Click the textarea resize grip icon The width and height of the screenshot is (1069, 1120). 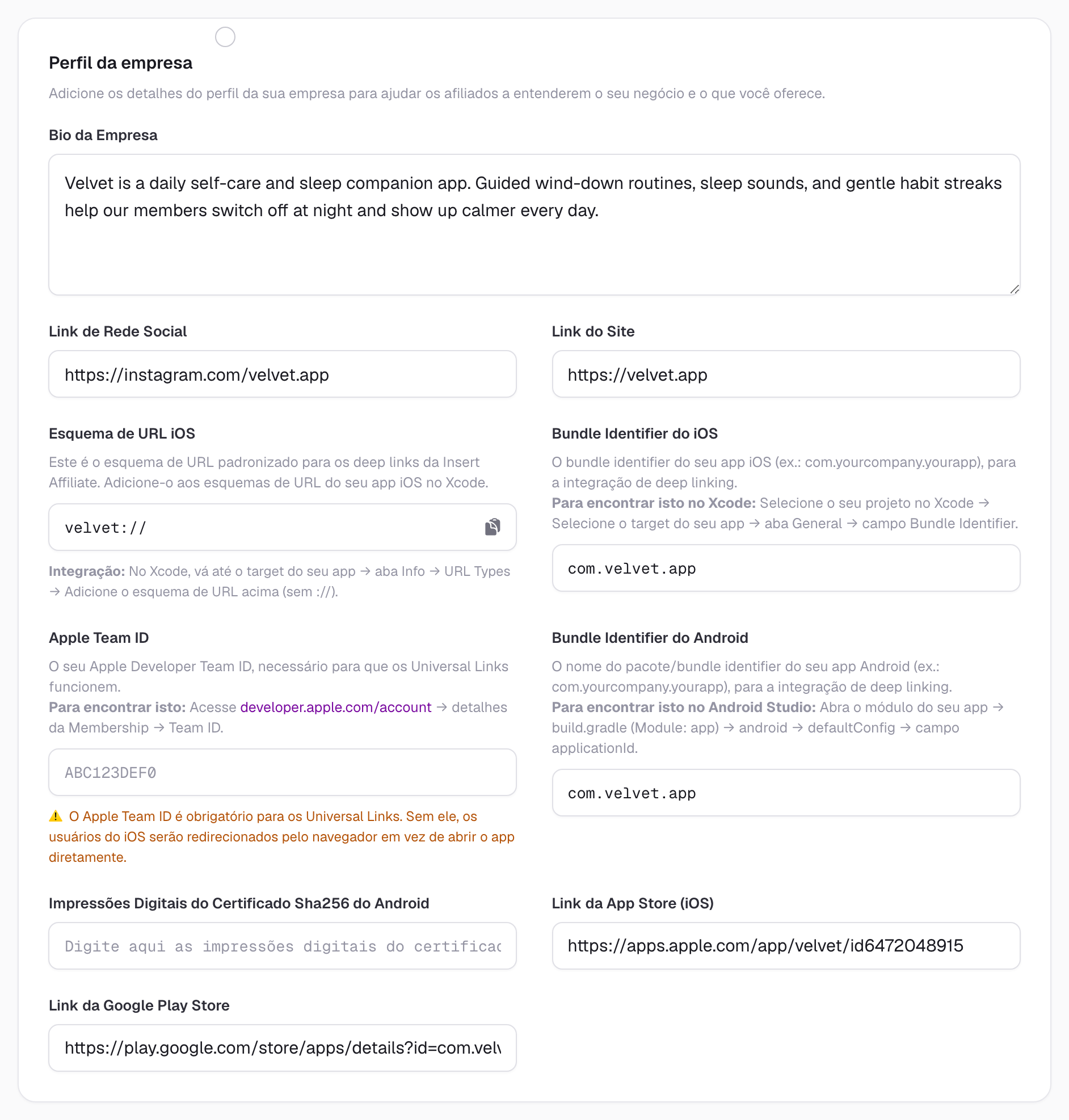tap(1015, 289)
